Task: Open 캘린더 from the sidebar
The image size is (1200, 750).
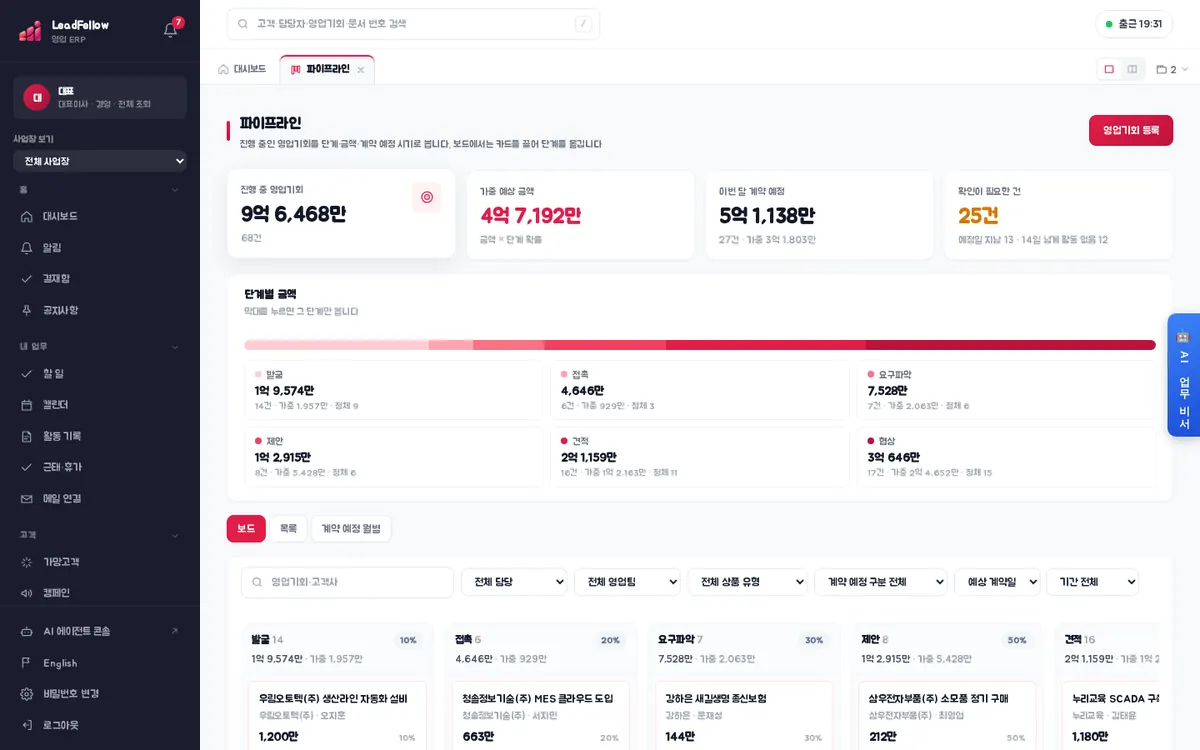Action: pos(100,405)
